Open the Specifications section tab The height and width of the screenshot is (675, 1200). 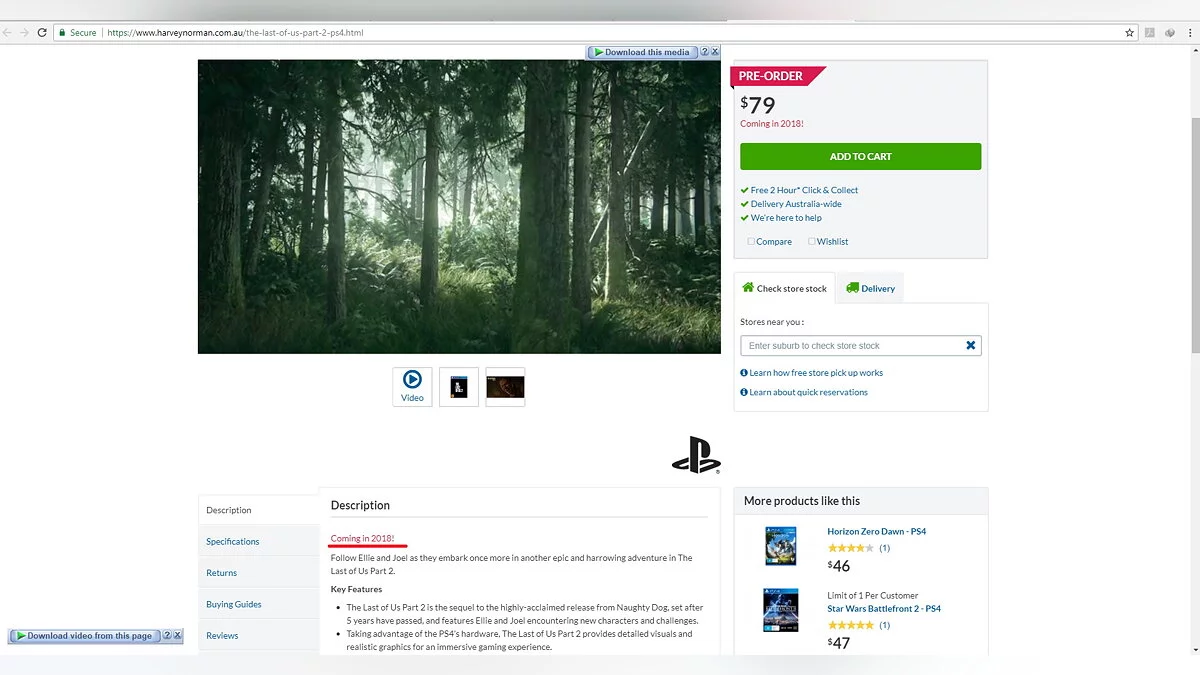point(233,542)
